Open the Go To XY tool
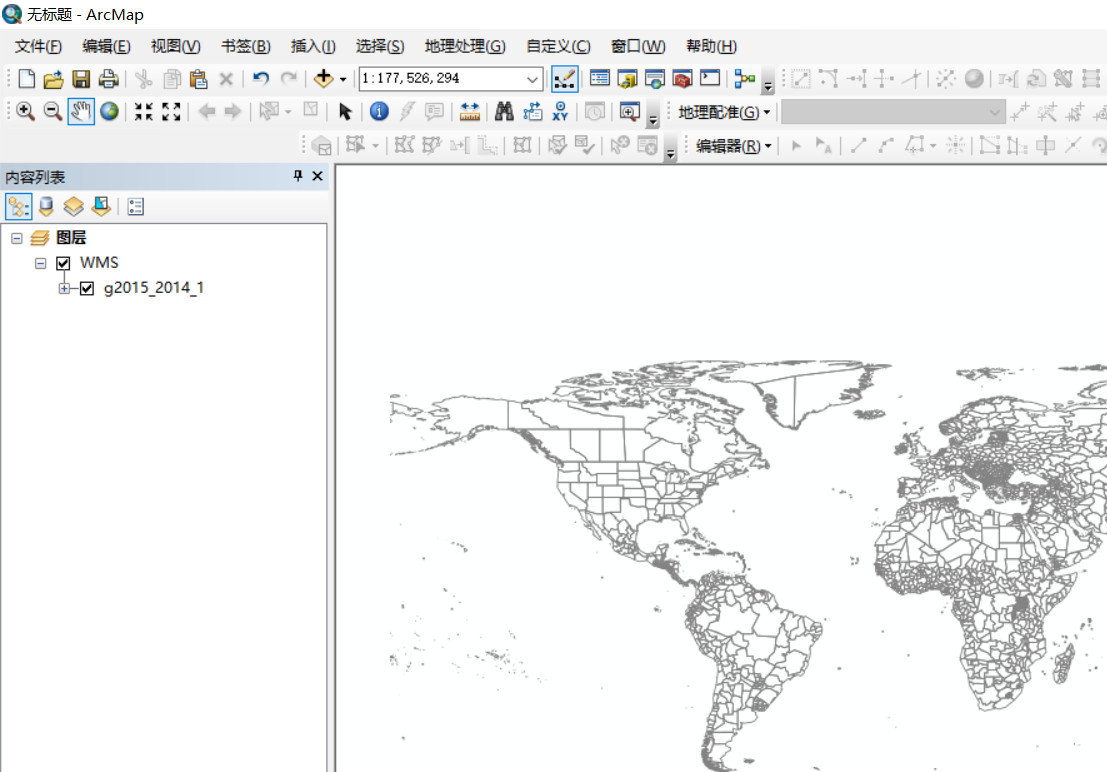The height and width of the screenshot is (772, 1107). pyautogui.click(x=560, y=112)
